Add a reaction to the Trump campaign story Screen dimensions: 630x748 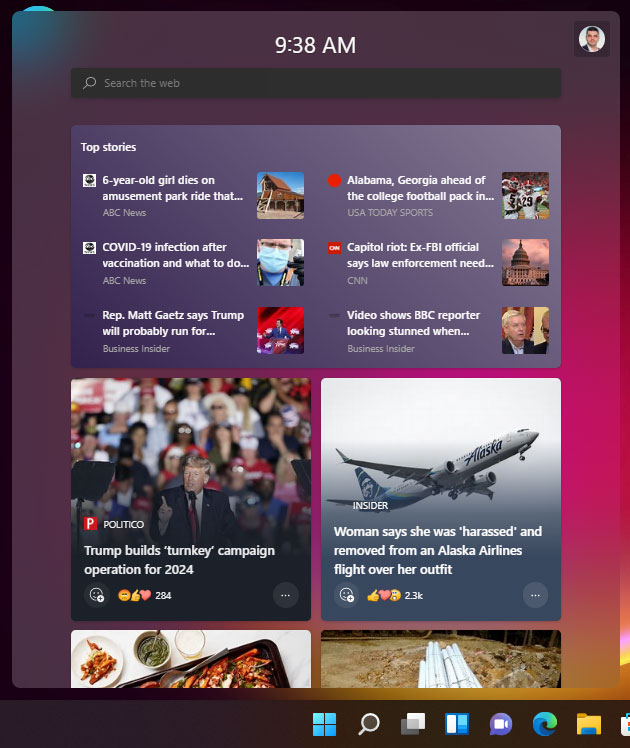coord(97,595)
